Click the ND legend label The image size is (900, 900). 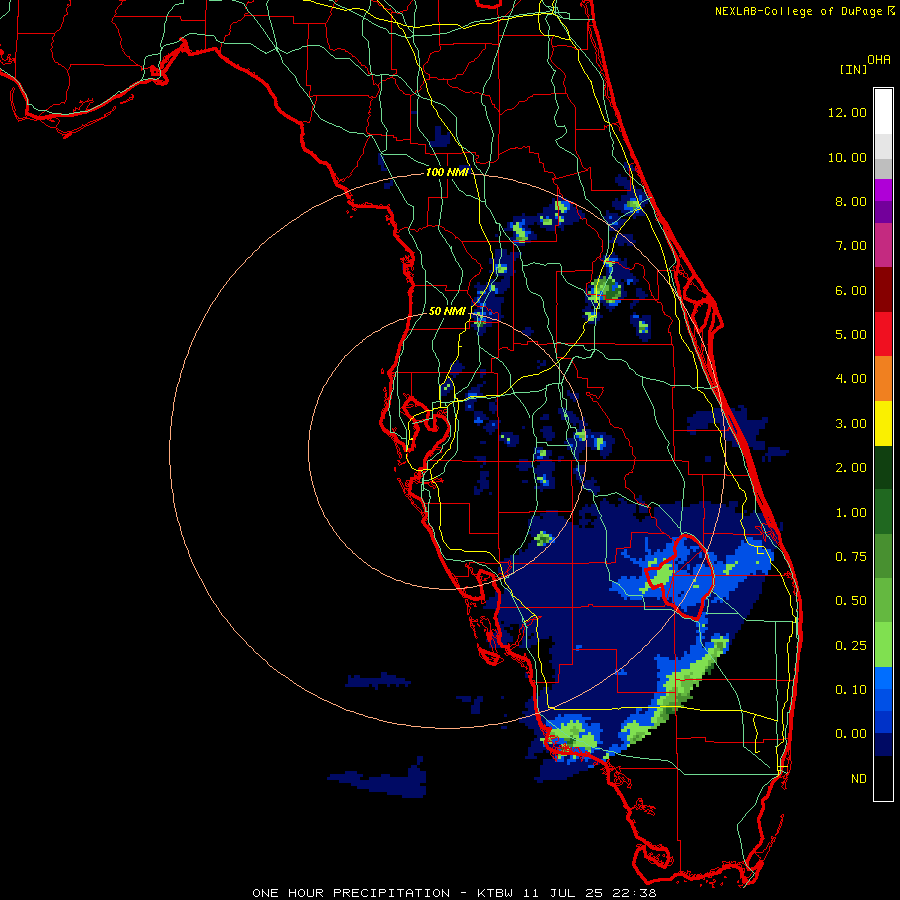pos(859,779)
